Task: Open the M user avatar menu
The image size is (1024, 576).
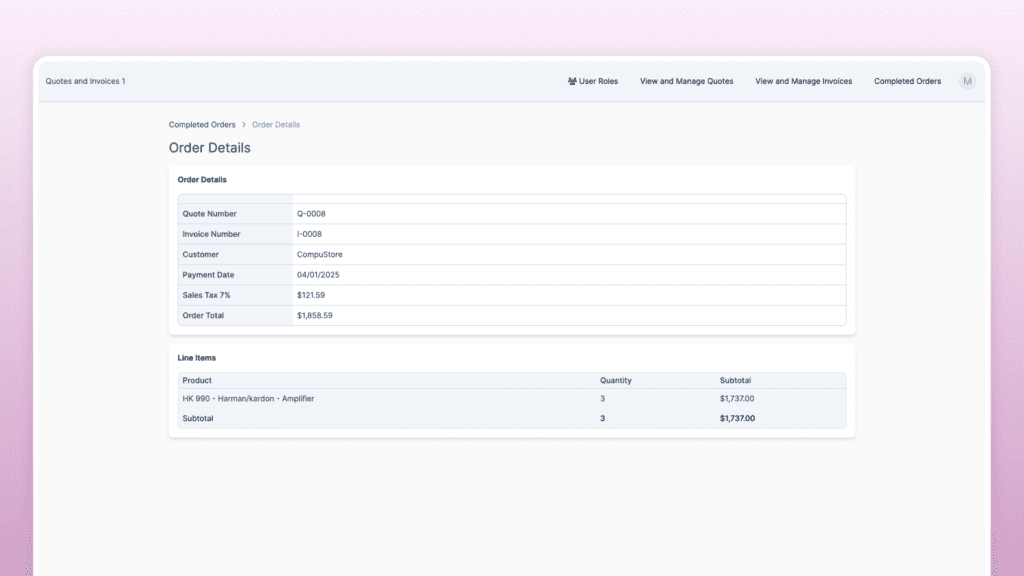Action: coord(967,81)
